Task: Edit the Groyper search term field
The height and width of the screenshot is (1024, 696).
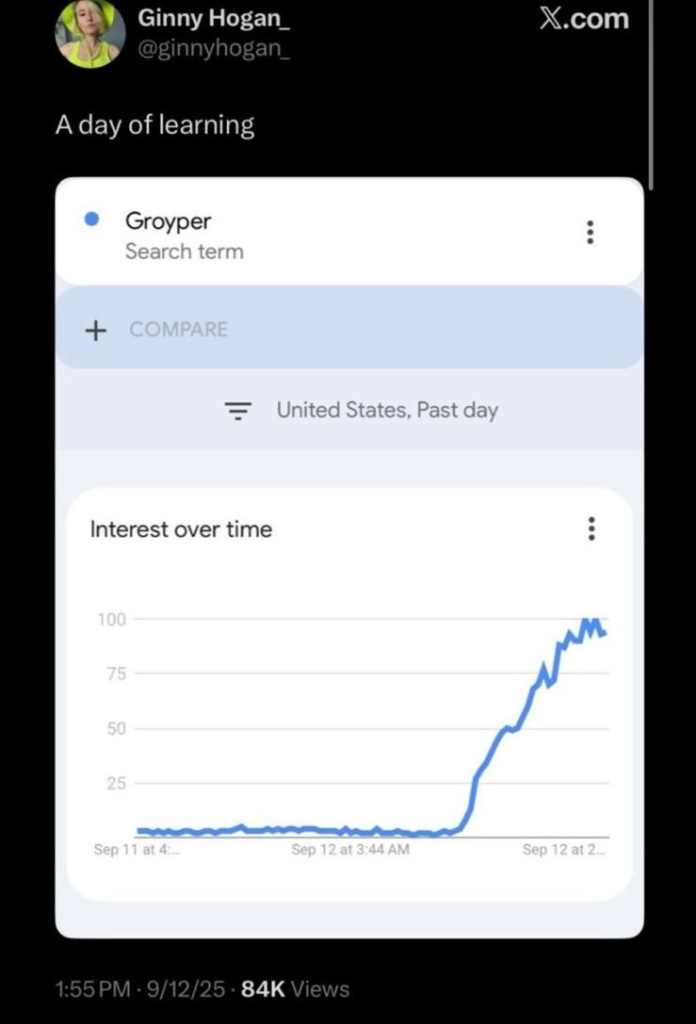Action: pos(349,232)
